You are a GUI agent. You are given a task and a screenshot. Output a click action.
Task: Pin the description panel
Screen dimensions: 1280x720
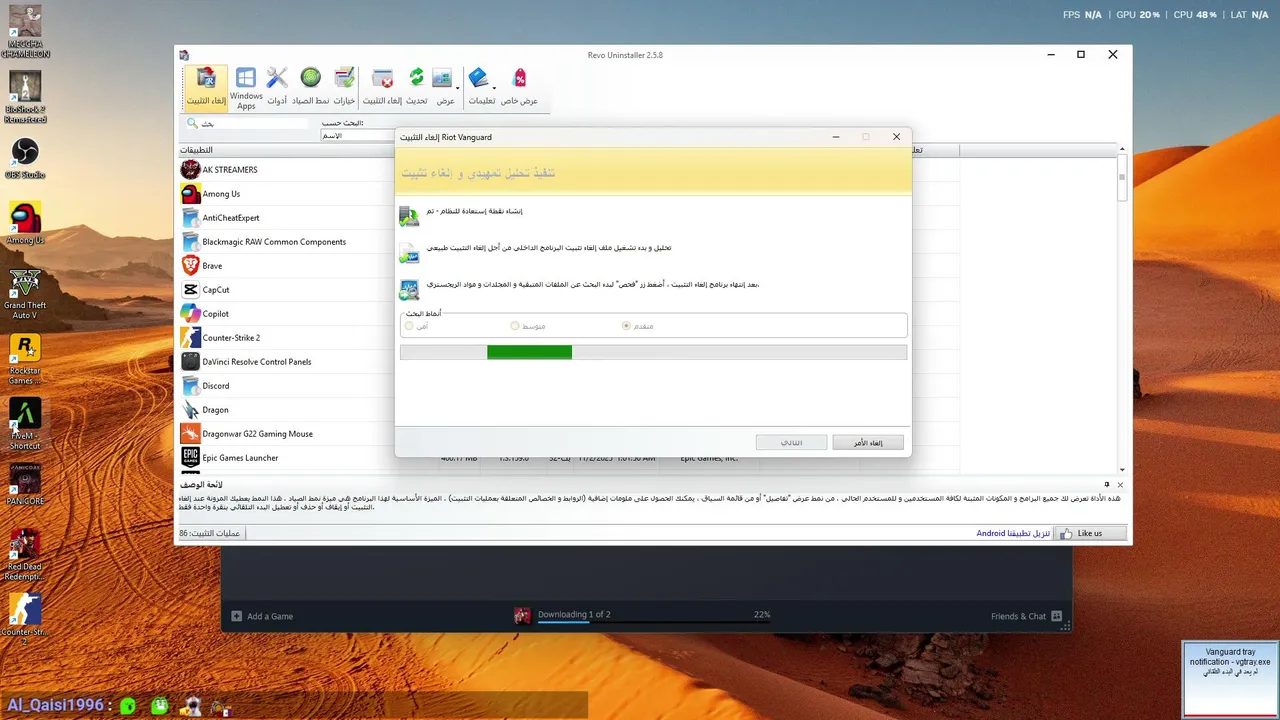pyautogui.click(x=1107, y=485)
